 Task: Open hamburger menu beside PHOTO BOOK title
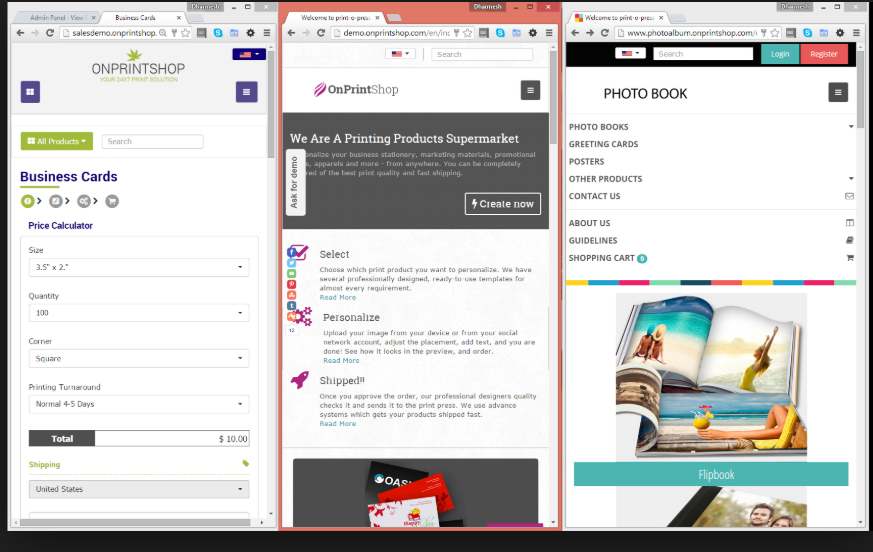click(x=838, y=92)
